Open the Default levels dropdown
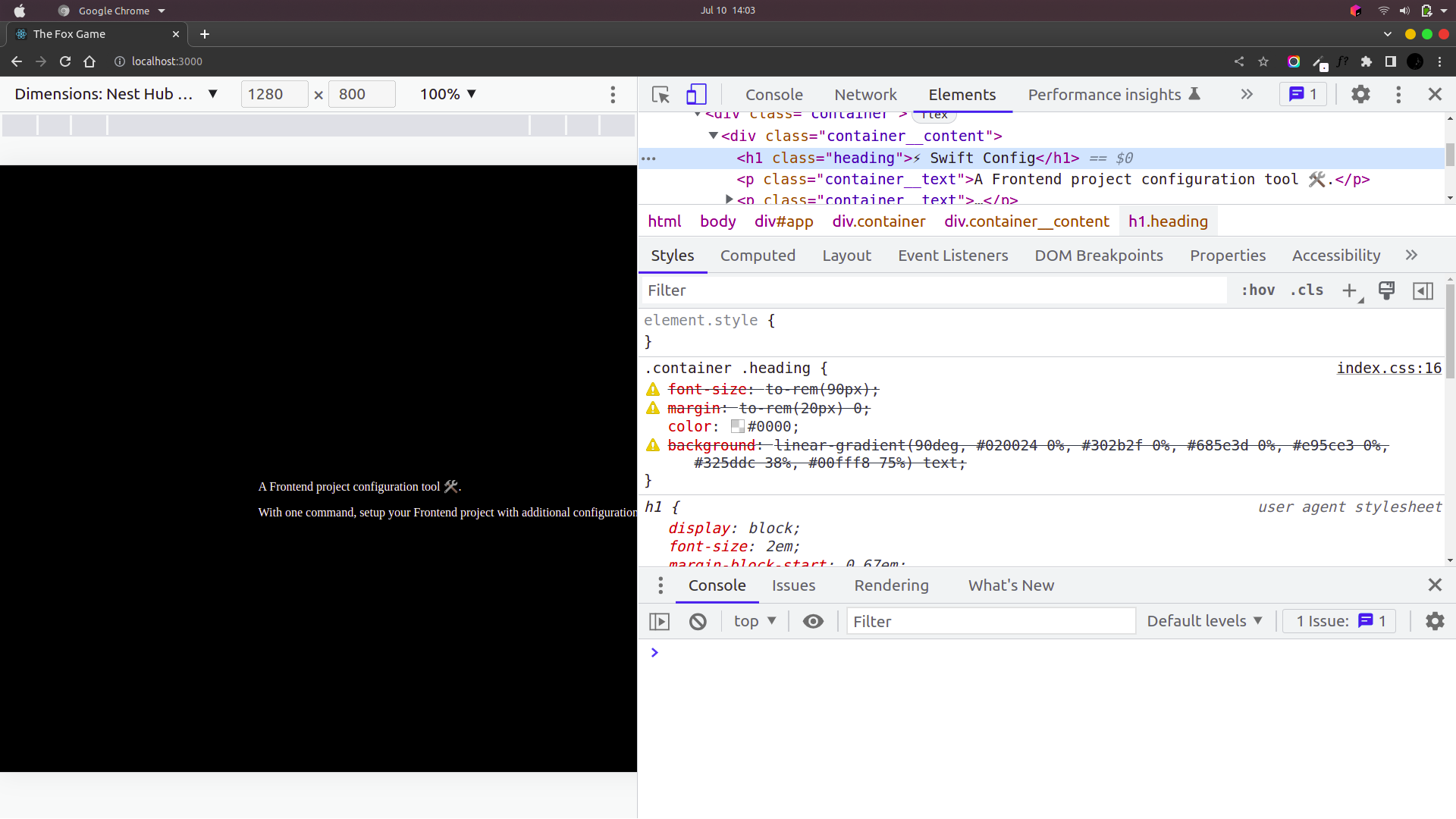This screenshot has height=819, width=1456. (x=1204, y=621)
